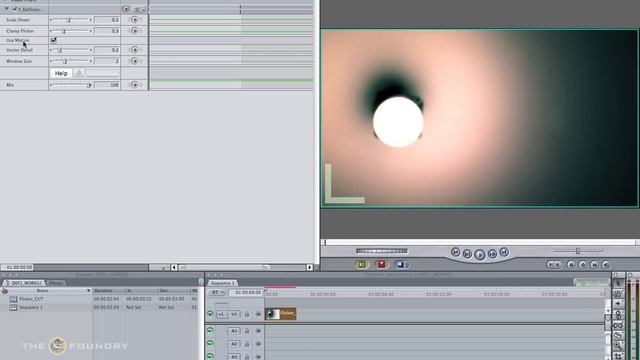
Task: Disable the F_Deflicker filter checkbox
Action: (15, 9)
